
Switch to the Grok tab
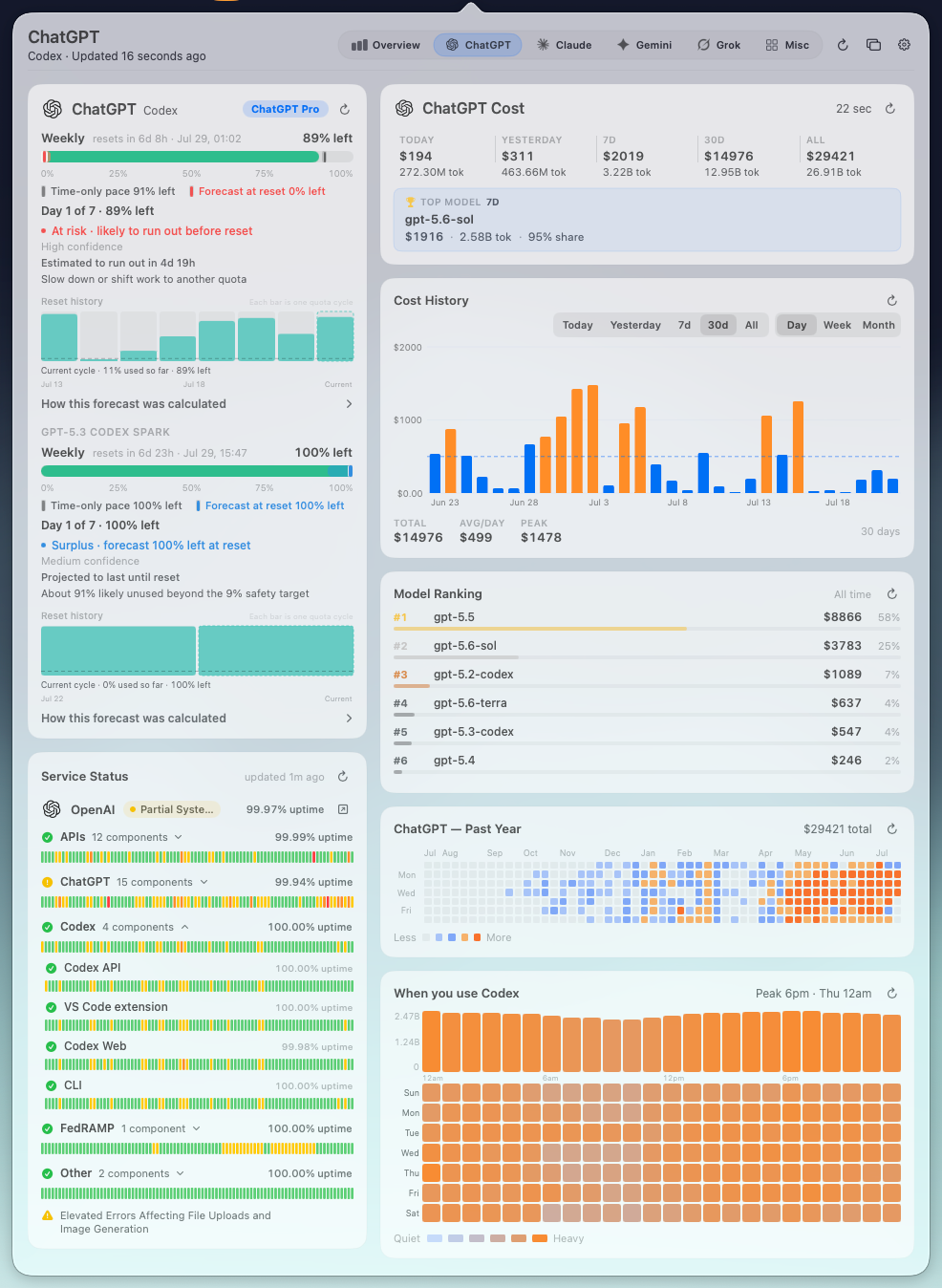coord(718,45)
